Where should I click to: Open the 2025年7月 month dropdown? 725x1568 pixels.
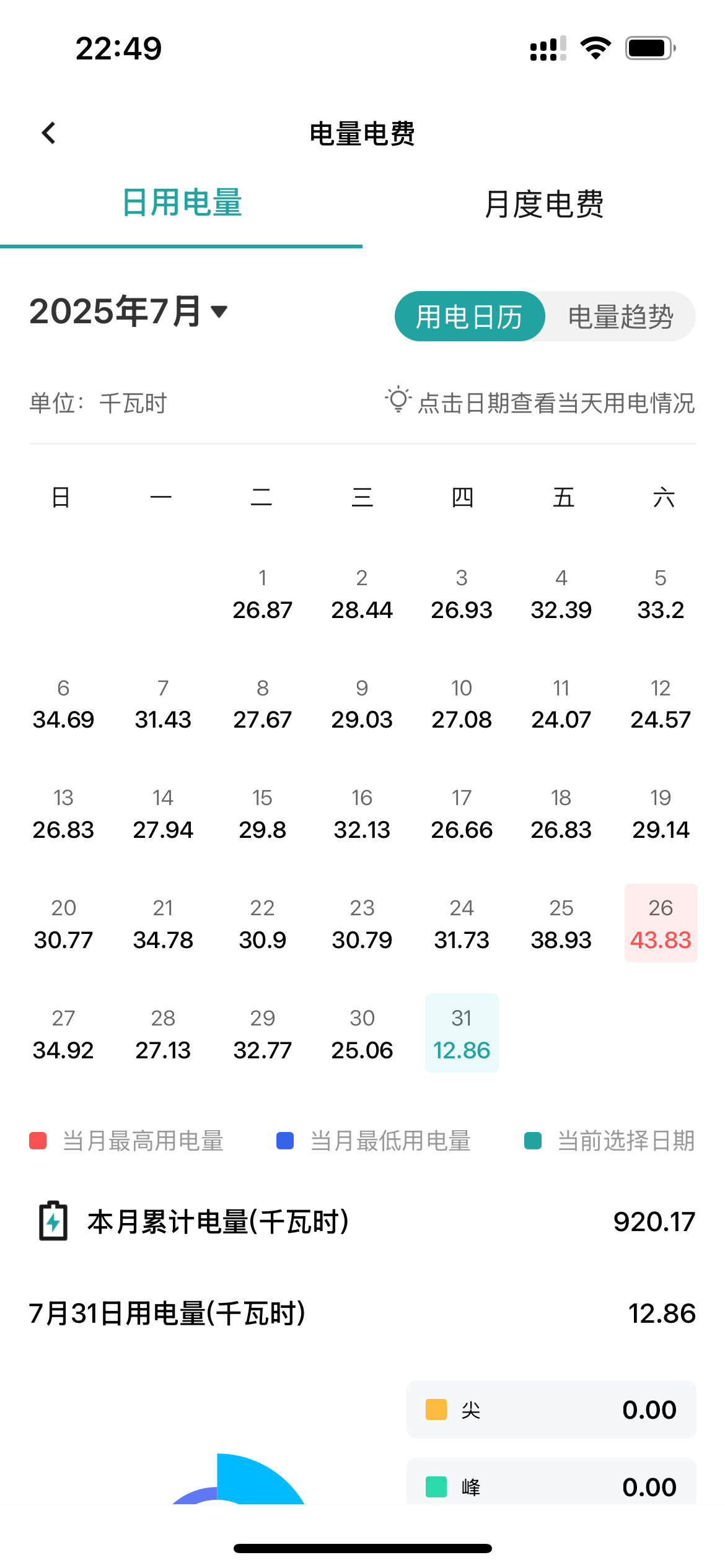[x=118, y=311]
